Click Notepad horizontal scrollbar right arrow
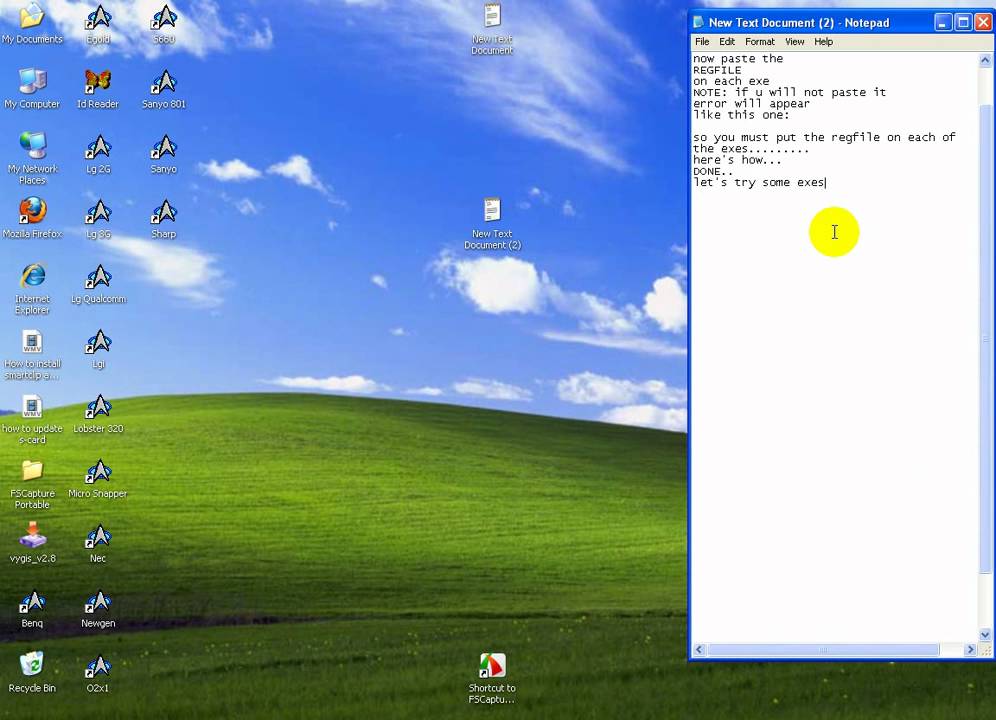 click(970, 649)
